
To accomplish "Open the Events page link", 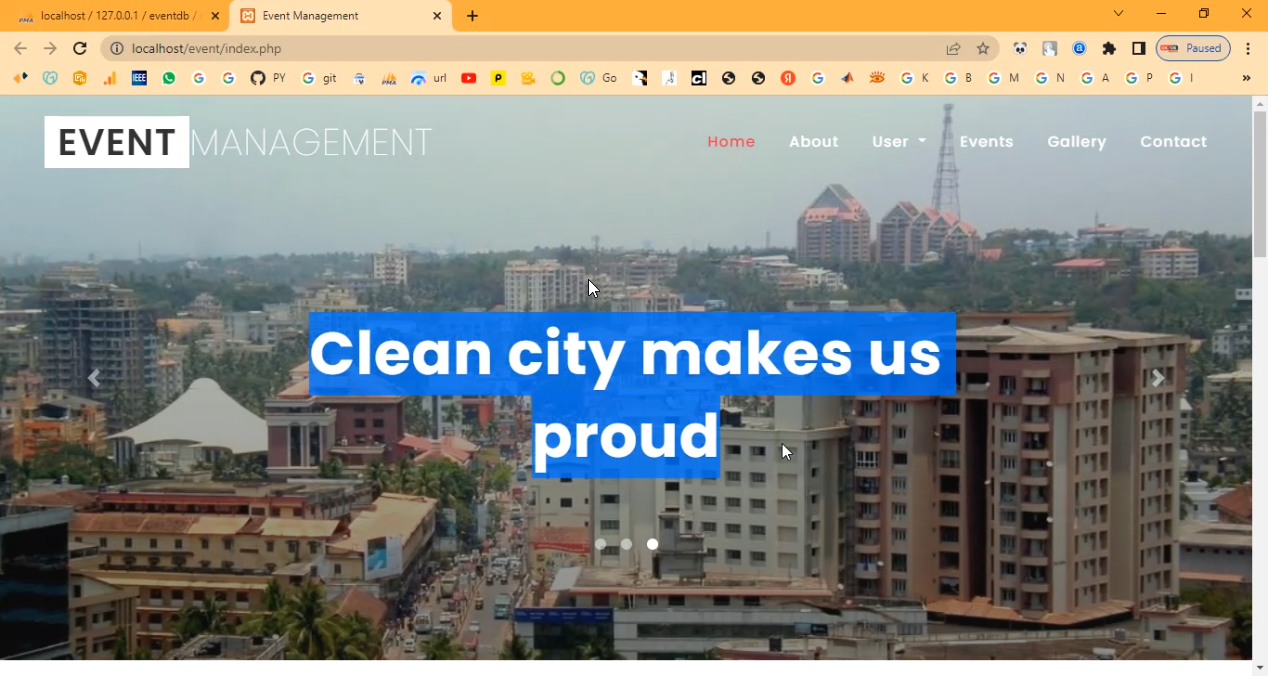I will click(x=986, y=142).
